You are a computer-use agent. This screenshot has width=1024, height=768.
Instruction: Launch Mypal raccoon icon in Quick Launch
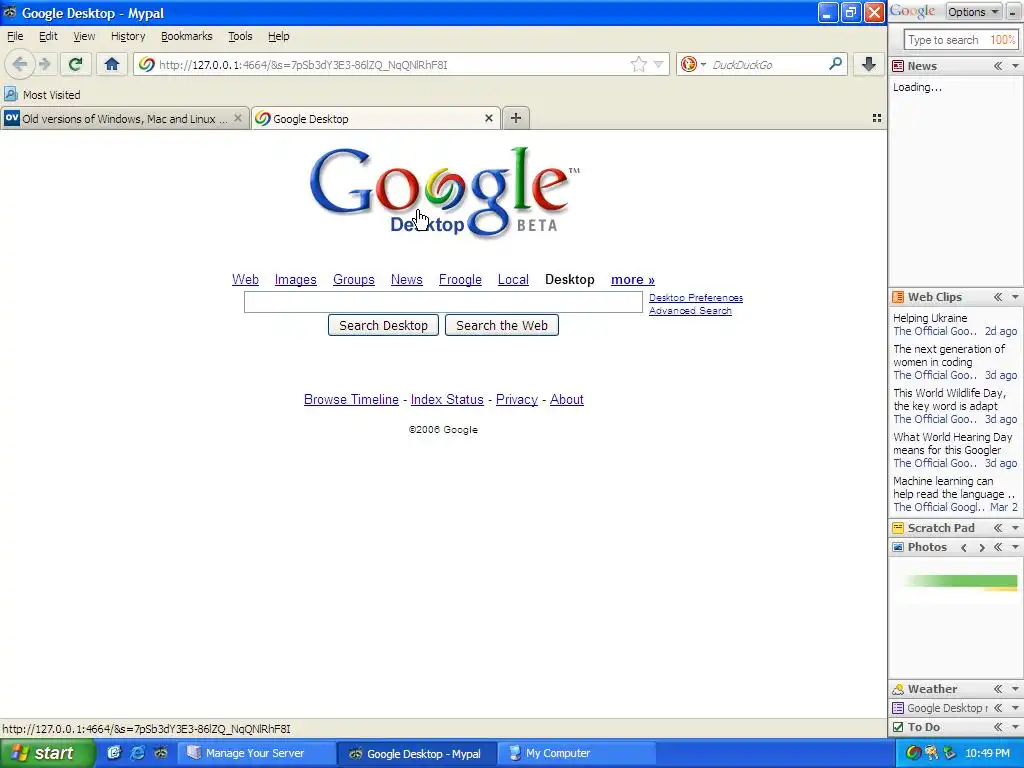[161, 753]
